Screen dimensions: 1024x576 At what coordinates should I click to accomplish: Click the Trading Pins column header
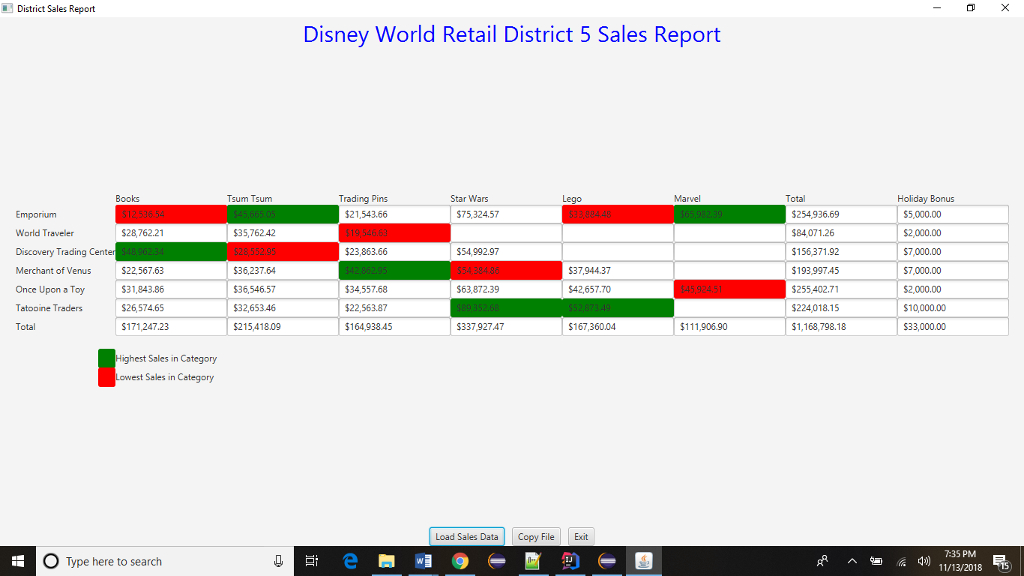pos(363,199)
